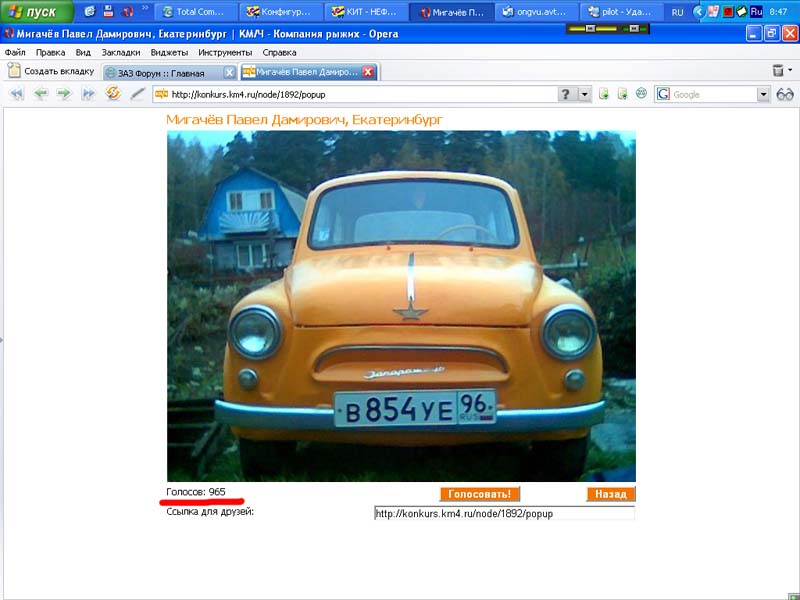Switch to Total Com... taskbar window

click(x=196, y=12)
